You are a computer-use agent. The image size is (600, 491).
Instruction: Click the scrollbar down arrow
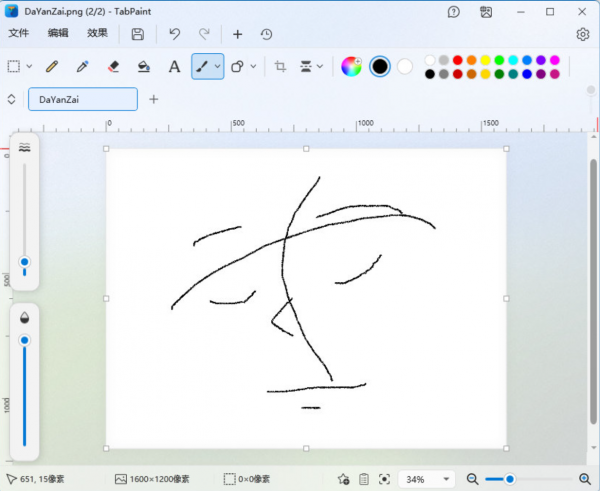coord(593,447)
